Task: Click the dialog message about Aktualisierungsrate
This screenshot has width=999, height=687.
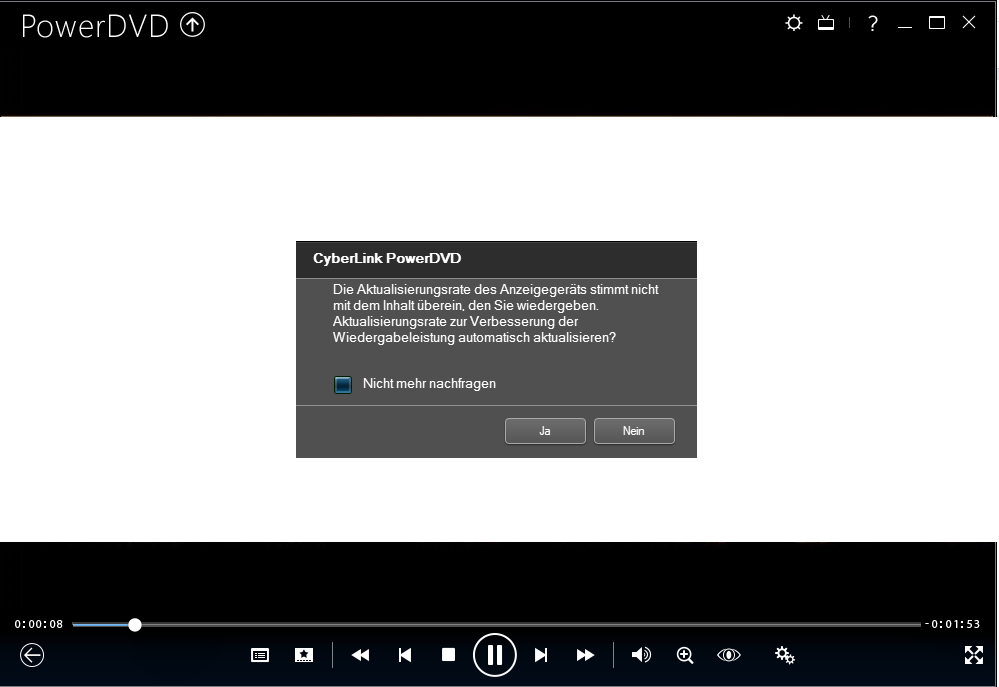Action: pos(496,314)
